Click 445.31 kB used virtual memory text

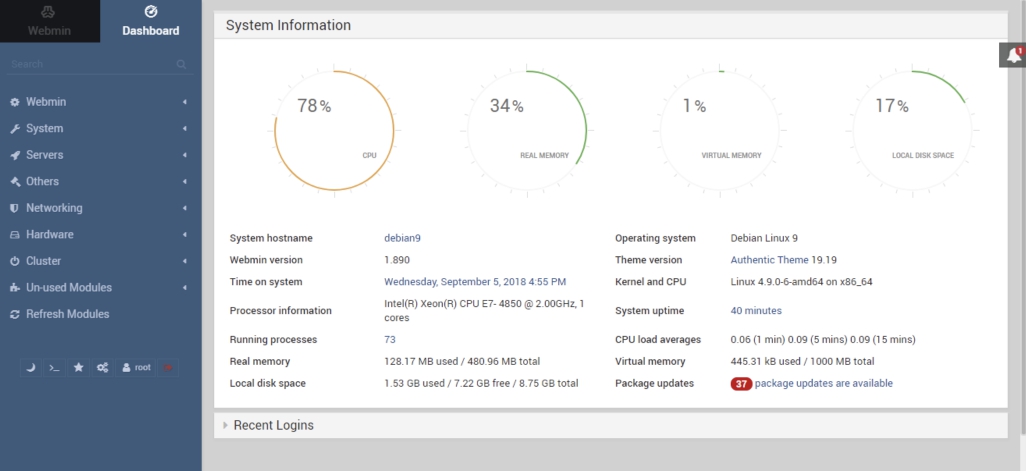(x=802, y=361)
